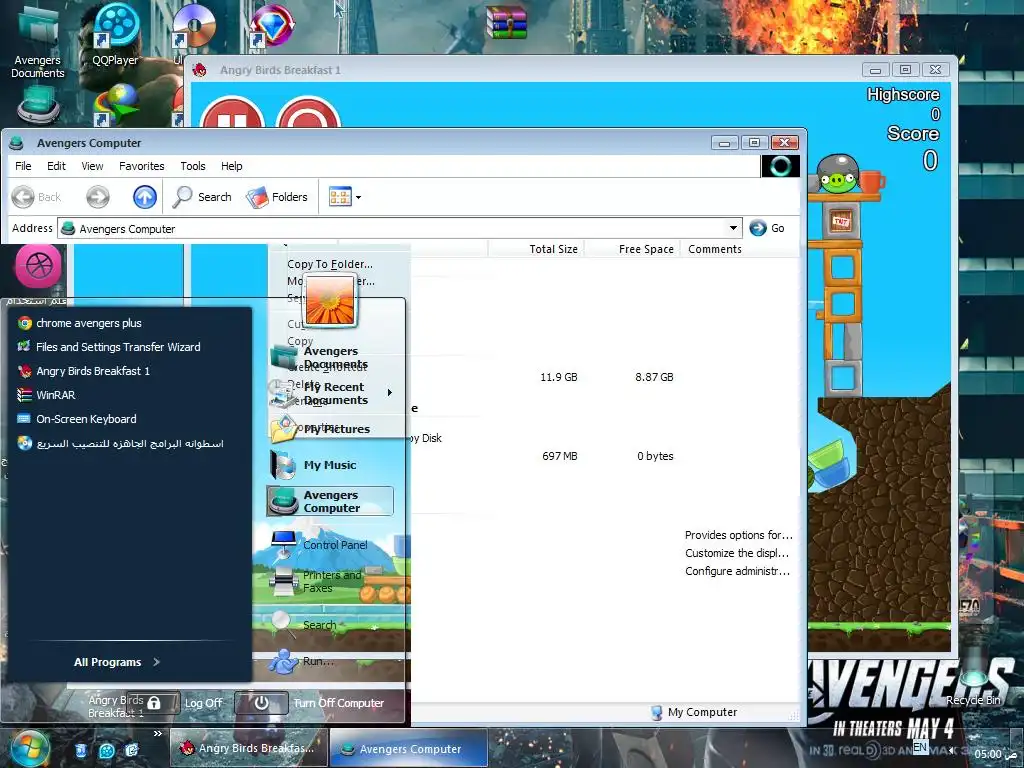Open the Edit menu

[56, 166]
